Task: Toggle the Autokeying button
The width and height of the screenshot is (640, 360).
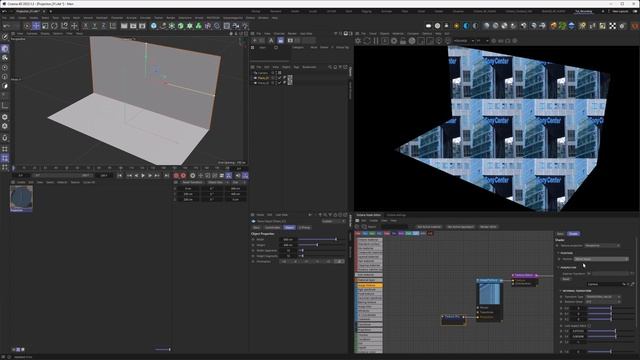Action: click(183, 176)
